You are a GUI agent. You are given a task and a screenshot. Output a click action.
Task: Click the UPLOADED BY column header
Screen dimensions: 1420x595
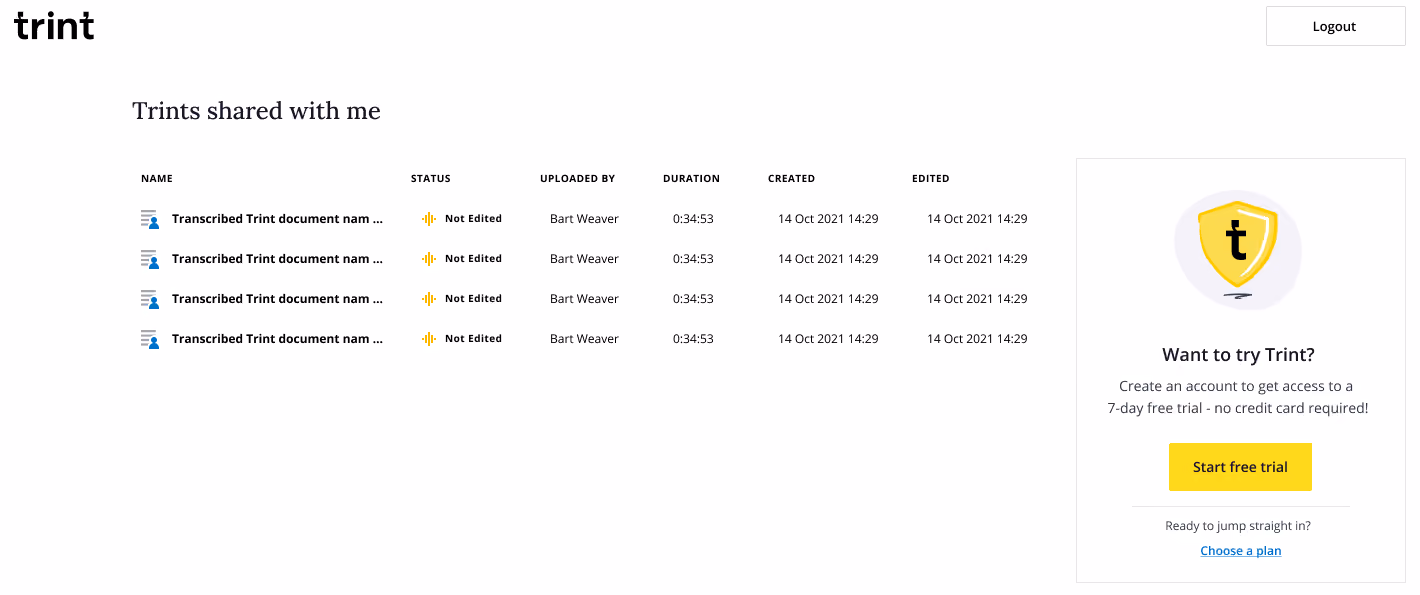(x=577, y=179)
